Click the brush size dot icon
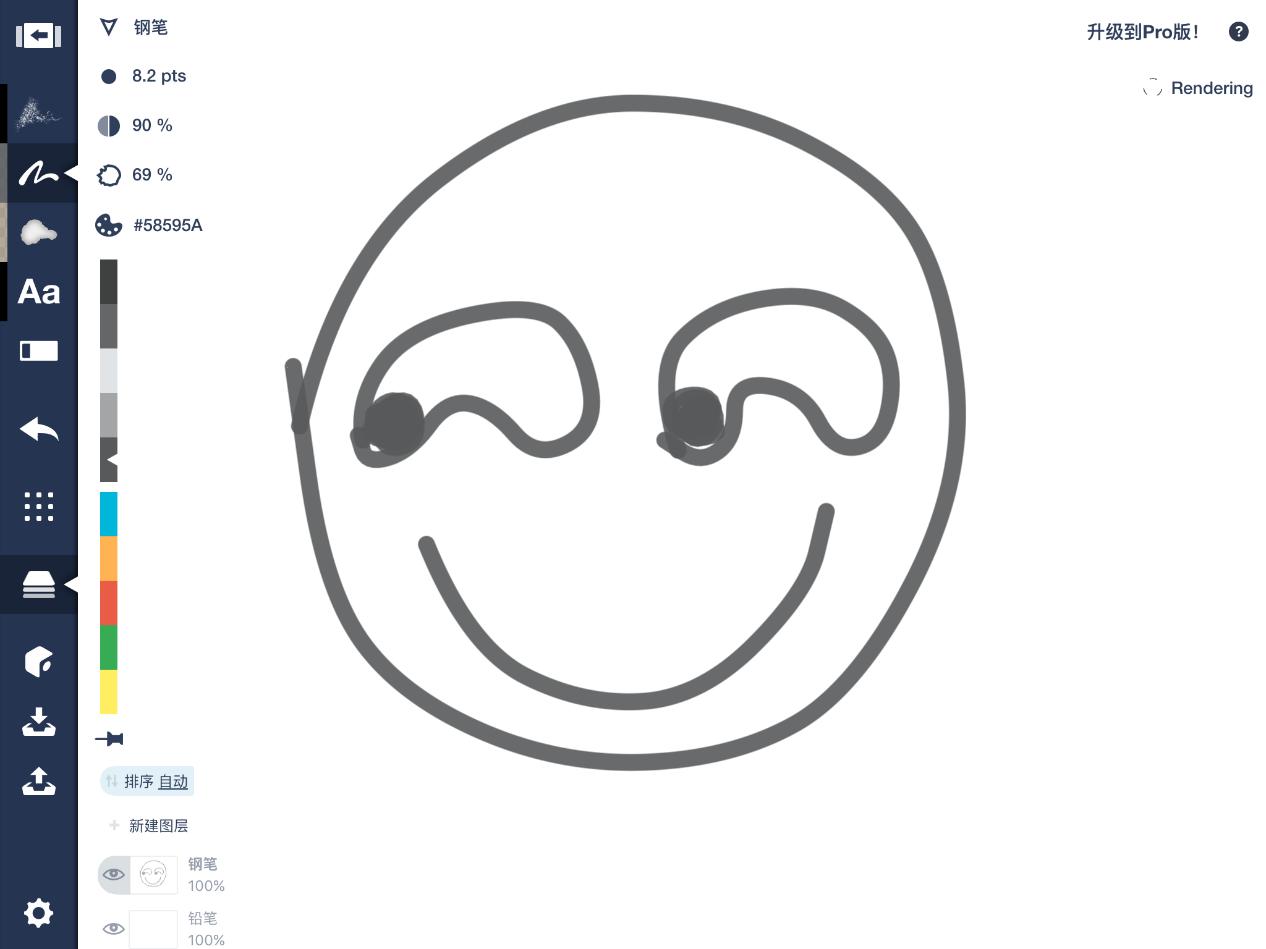 pyautogui.click(x=109, y=76)
